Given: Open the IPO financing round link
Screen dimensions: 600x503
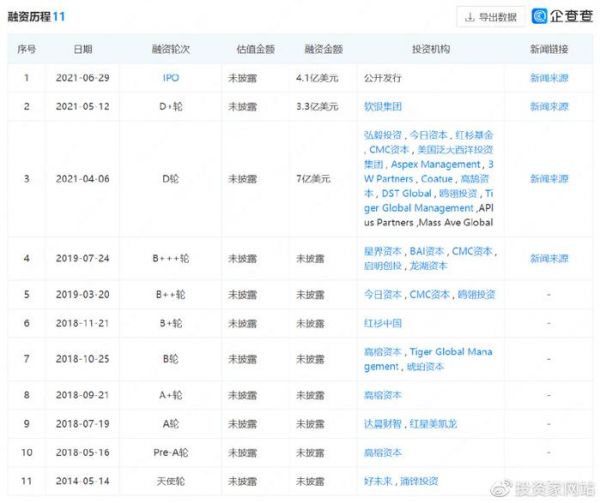Looking at the screenshot, I should click(x=170, y=77).
